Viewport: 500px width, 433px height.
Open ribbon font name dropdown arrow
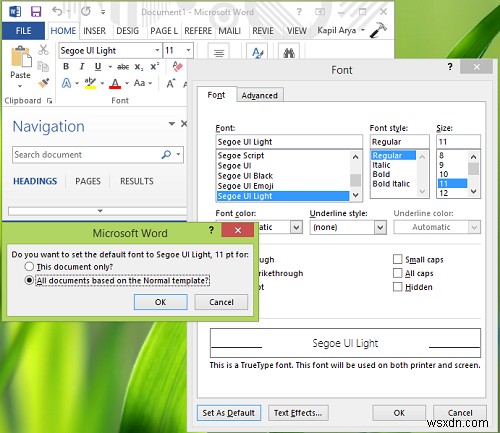coord(157,50)
